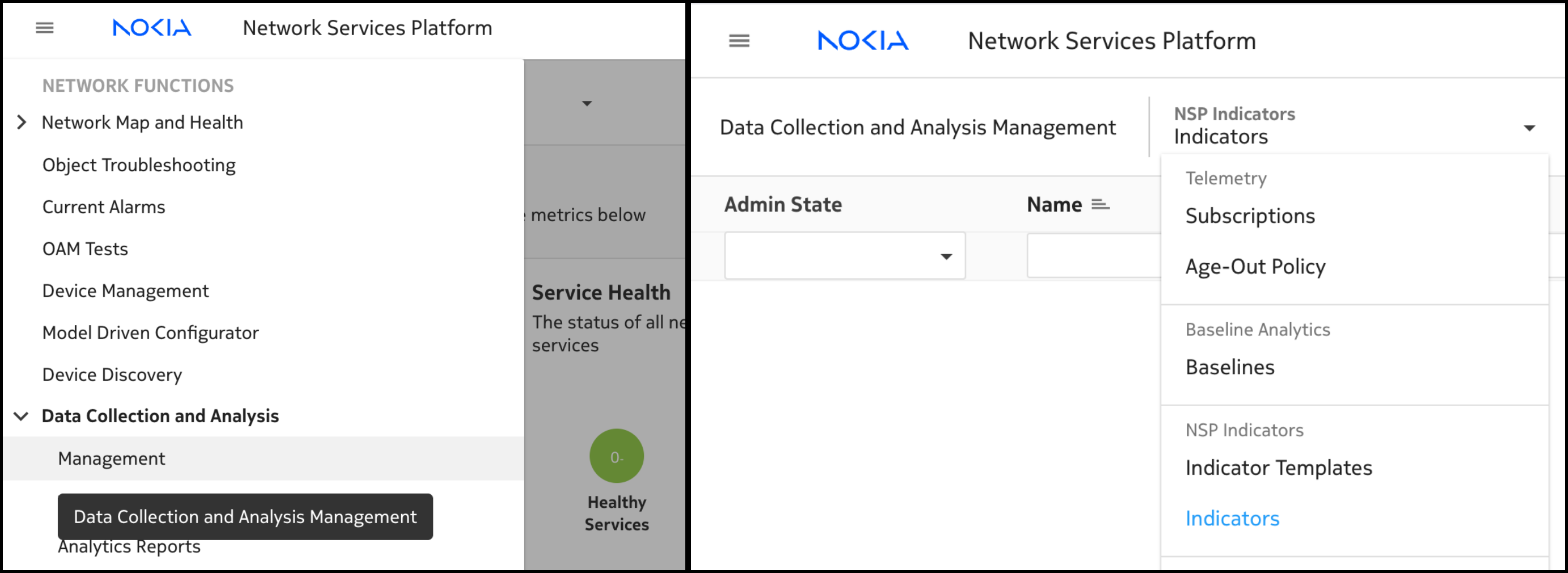Go to Object Troubleshooting

click(139, 165)
